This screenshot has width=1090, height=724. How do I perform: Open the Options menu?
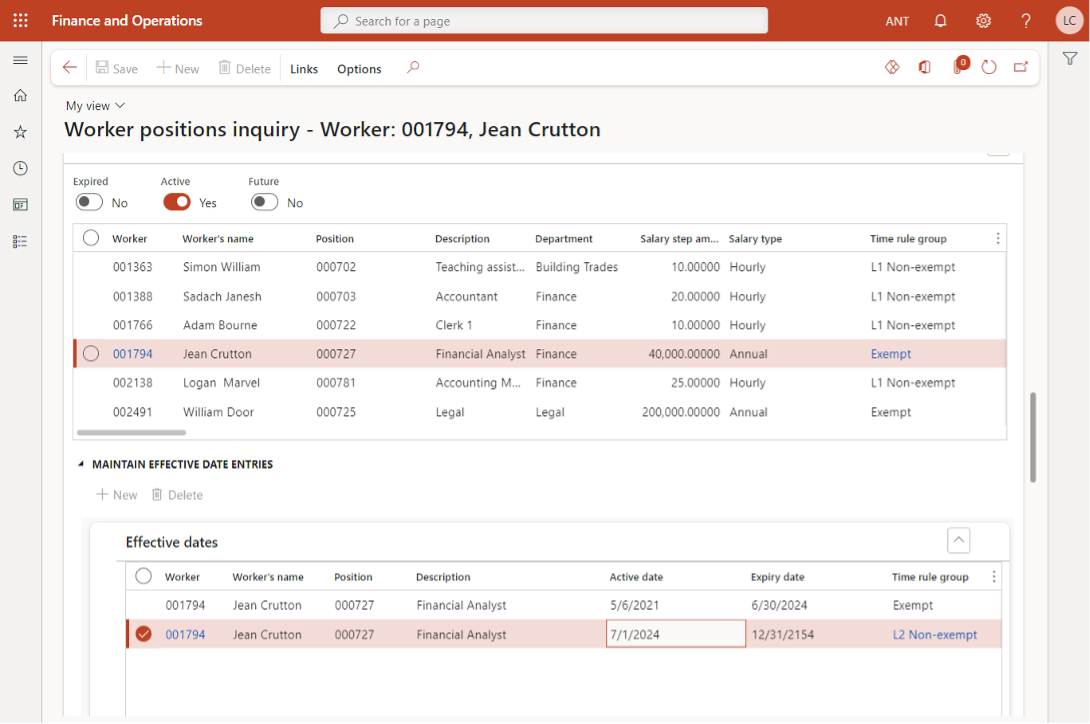click(358, 68)
